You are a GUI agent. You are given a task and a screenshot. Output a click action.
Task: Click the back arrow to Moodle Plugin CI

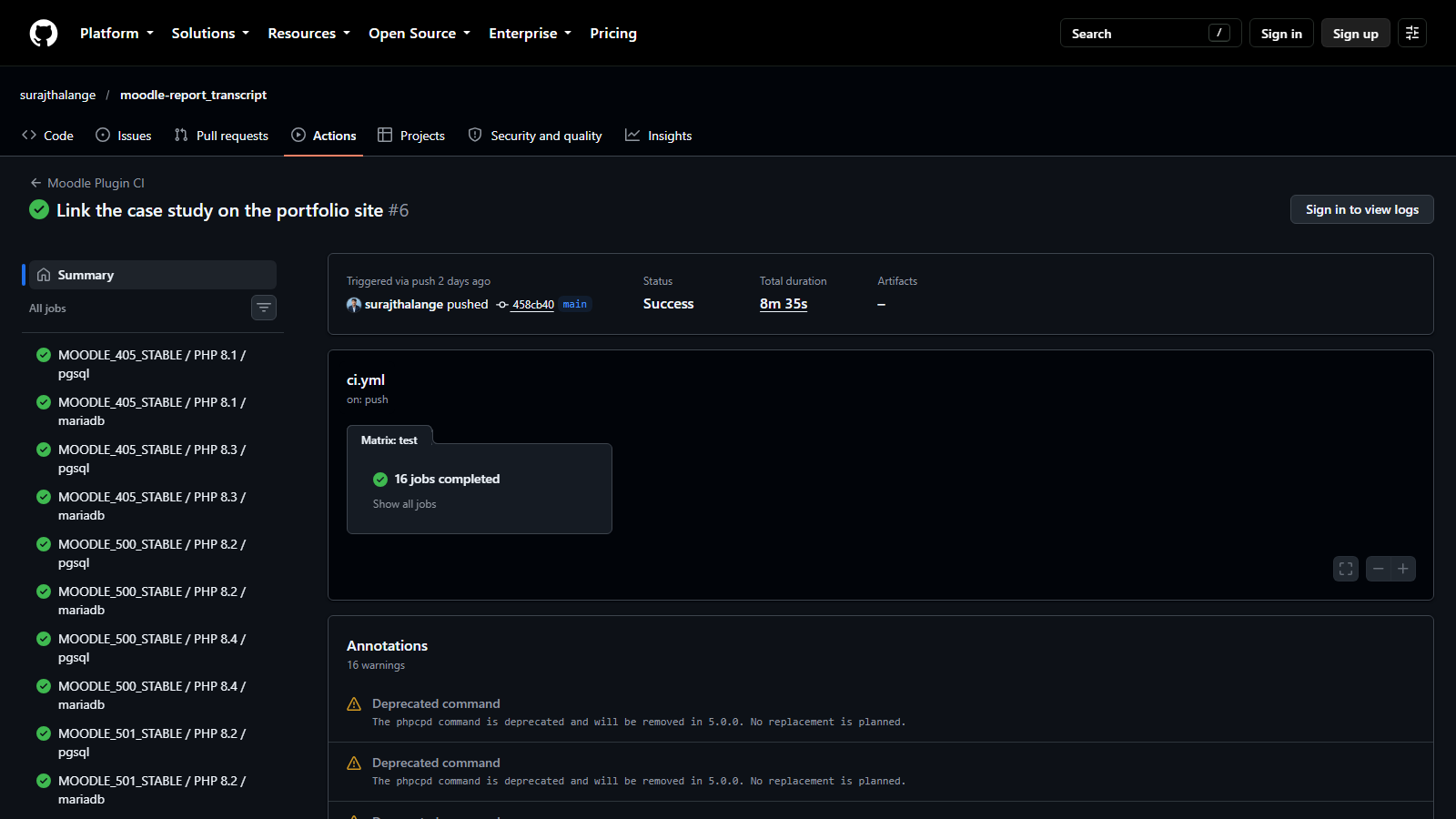tap(35, 183)
